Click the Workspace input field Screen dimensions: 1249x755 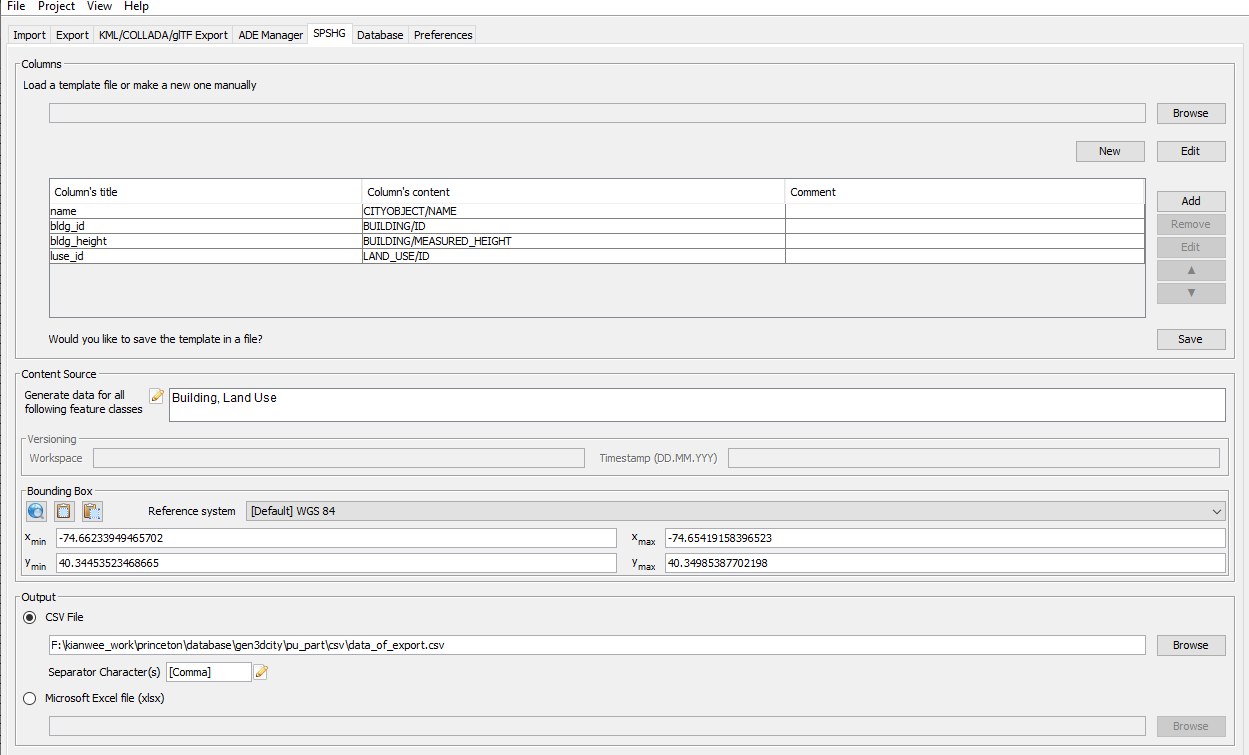[x=339, y=458]
